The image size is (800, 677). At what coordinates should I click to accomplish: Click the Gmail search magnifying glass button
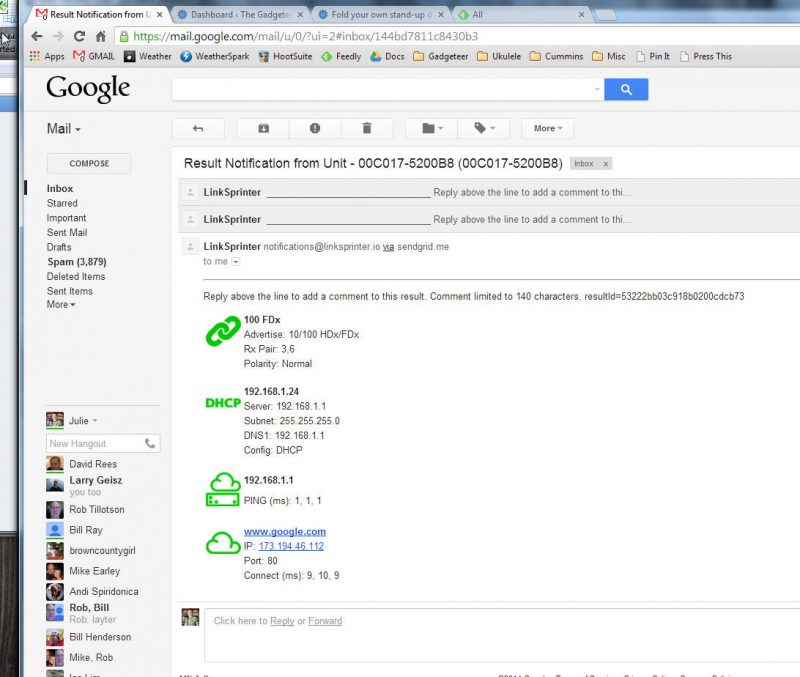(626, 89)
